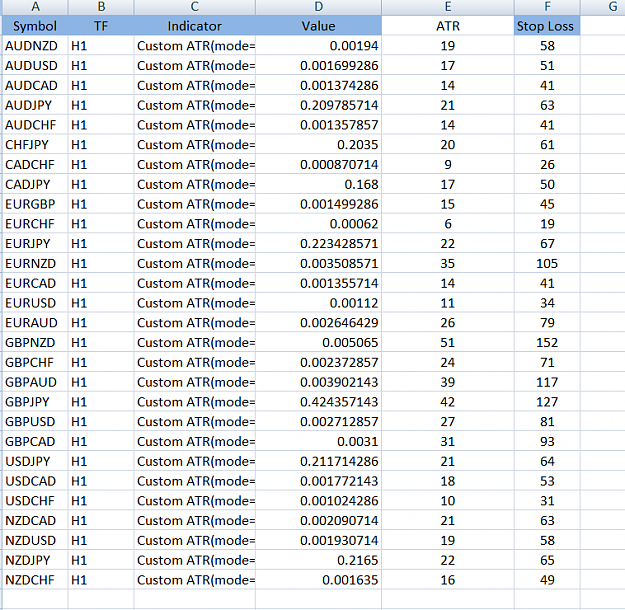This screenshot has height=610, width=625.
Task: Click the TF header cell
Action: [101, 26]
